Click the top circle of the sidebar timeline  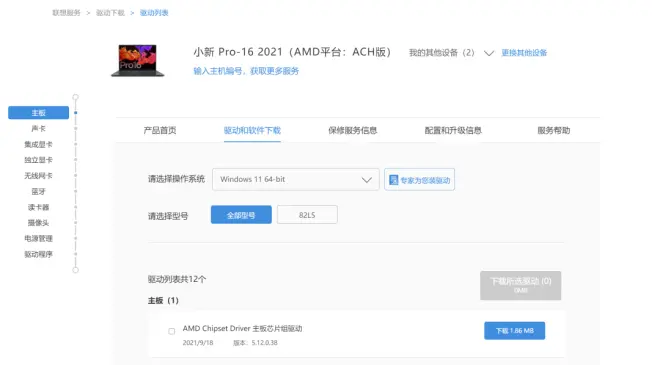click(75, 97)
